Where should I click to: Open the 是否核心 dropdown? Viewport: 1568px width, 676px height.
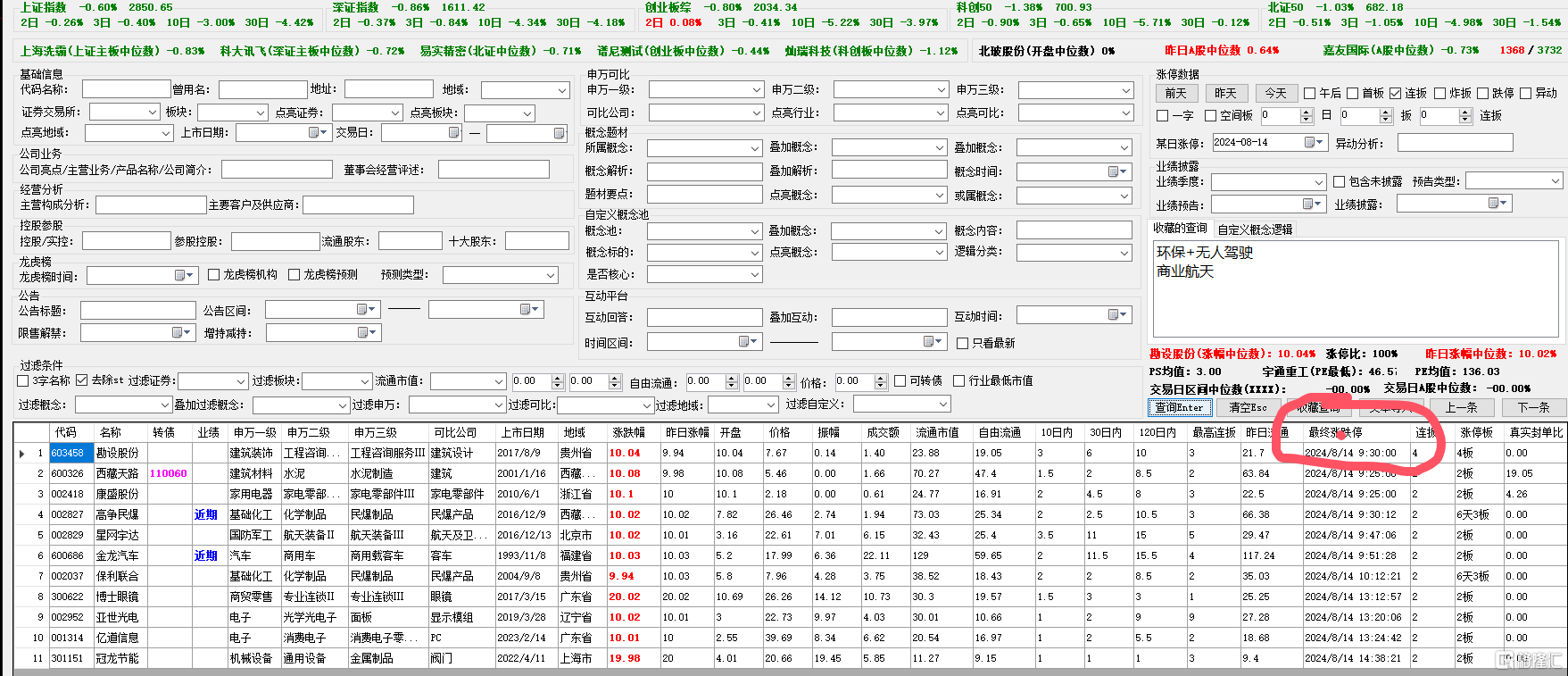755,275
